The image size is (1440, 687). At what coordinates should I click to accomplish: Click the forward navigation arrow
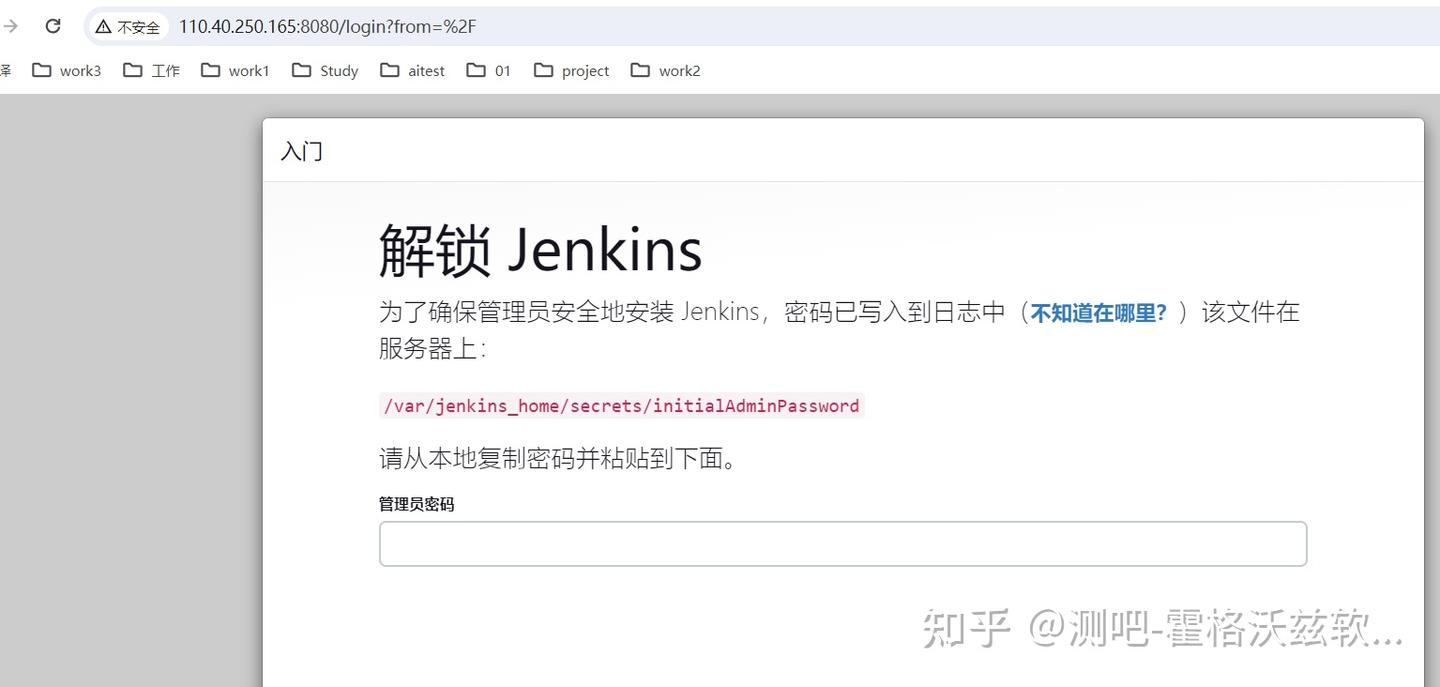(x=10, y=26)
